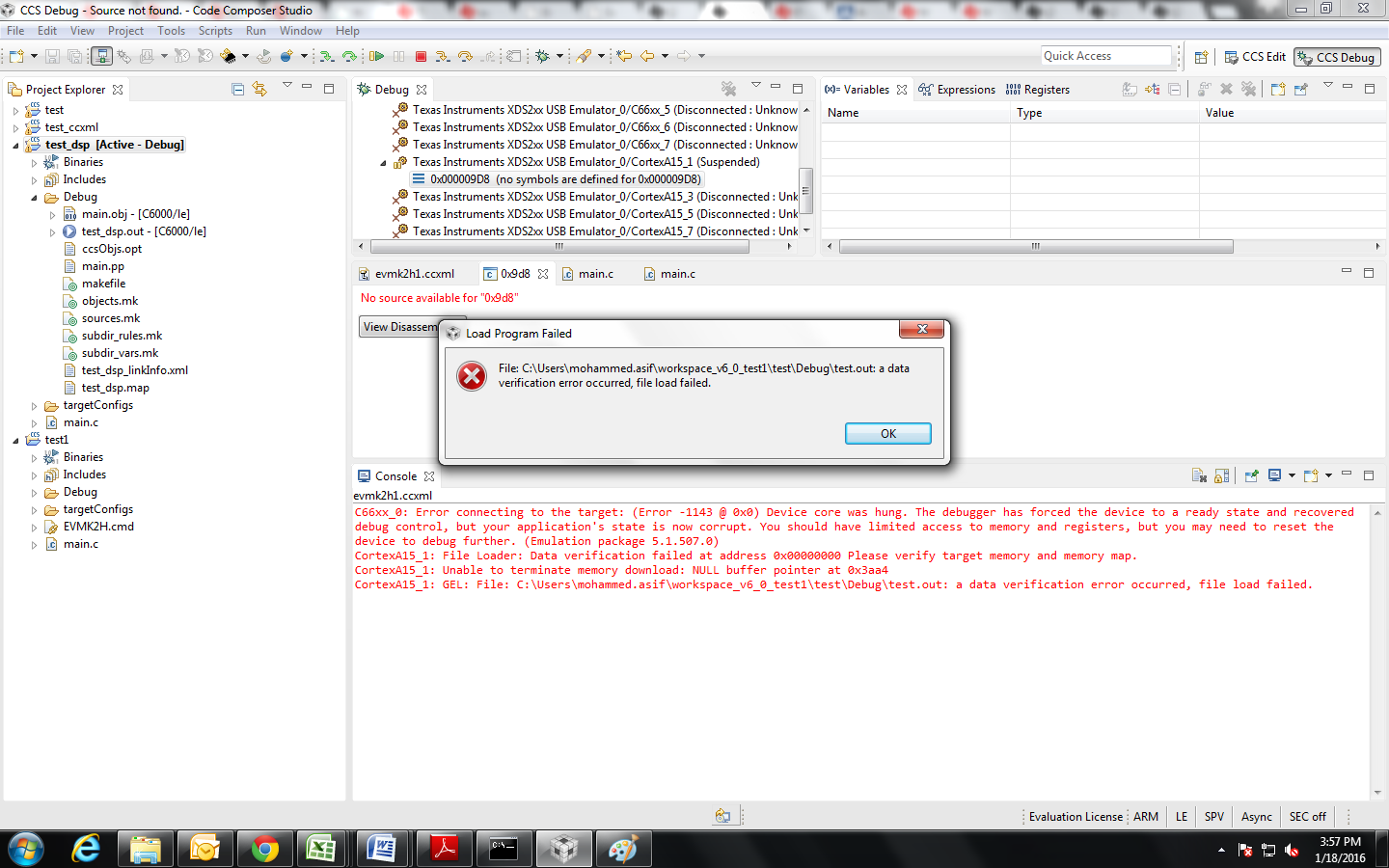This screenshot has width=1389, height=868.
Task: Open the Project menu
Action: coord(125,31)
